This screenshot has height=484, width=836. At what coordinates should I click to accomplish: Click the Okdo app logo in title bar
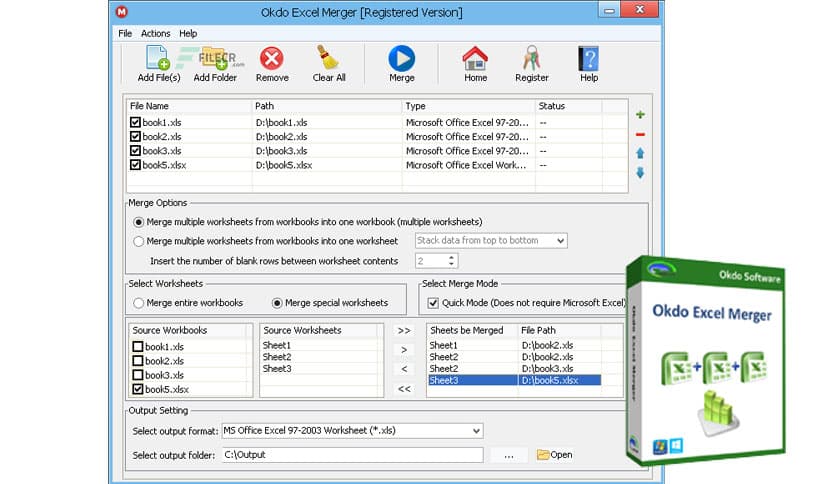point(122,11)
